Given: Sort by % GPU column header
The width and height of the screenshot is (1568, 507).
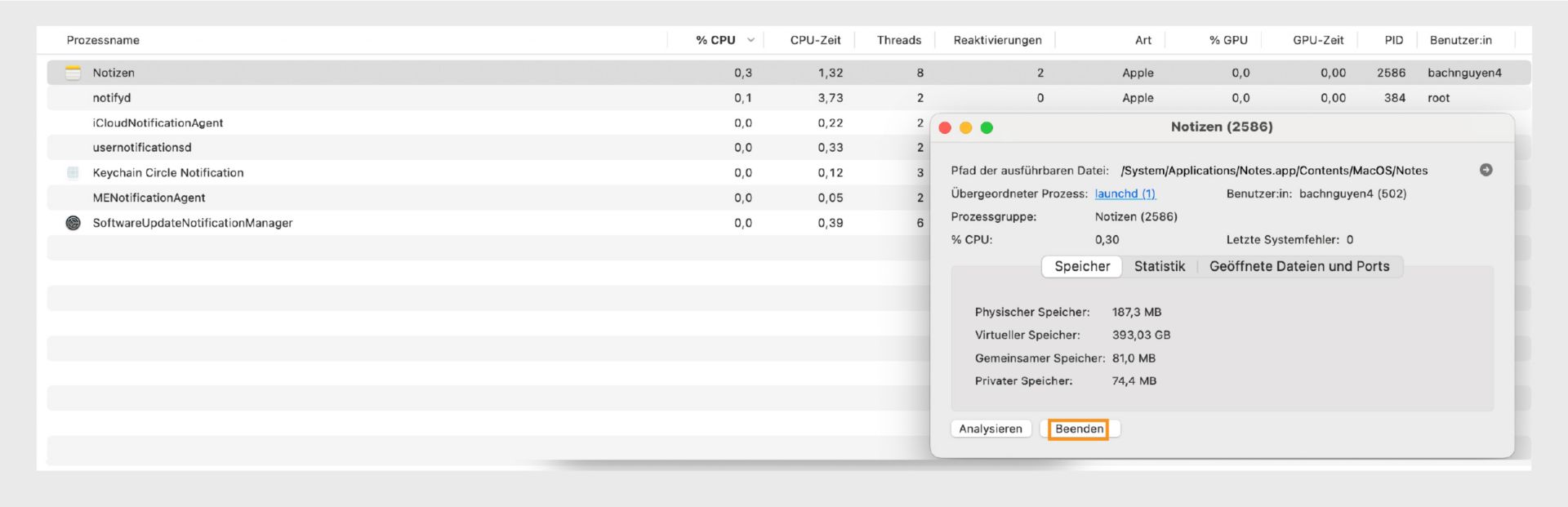Looking at the screenshot, I should click(x=1228, y=40).
